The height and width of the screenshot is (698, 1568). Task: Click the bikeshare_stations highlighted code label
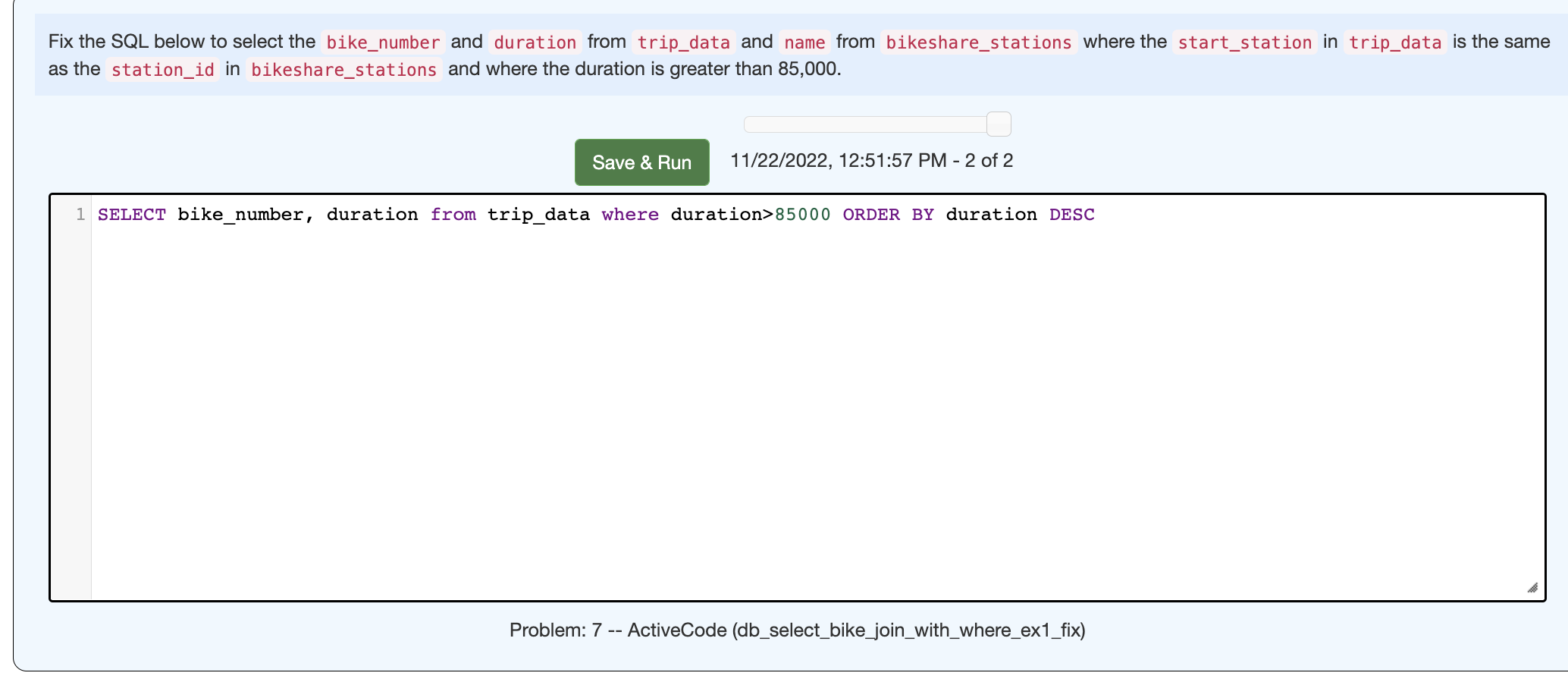(978, 42)
